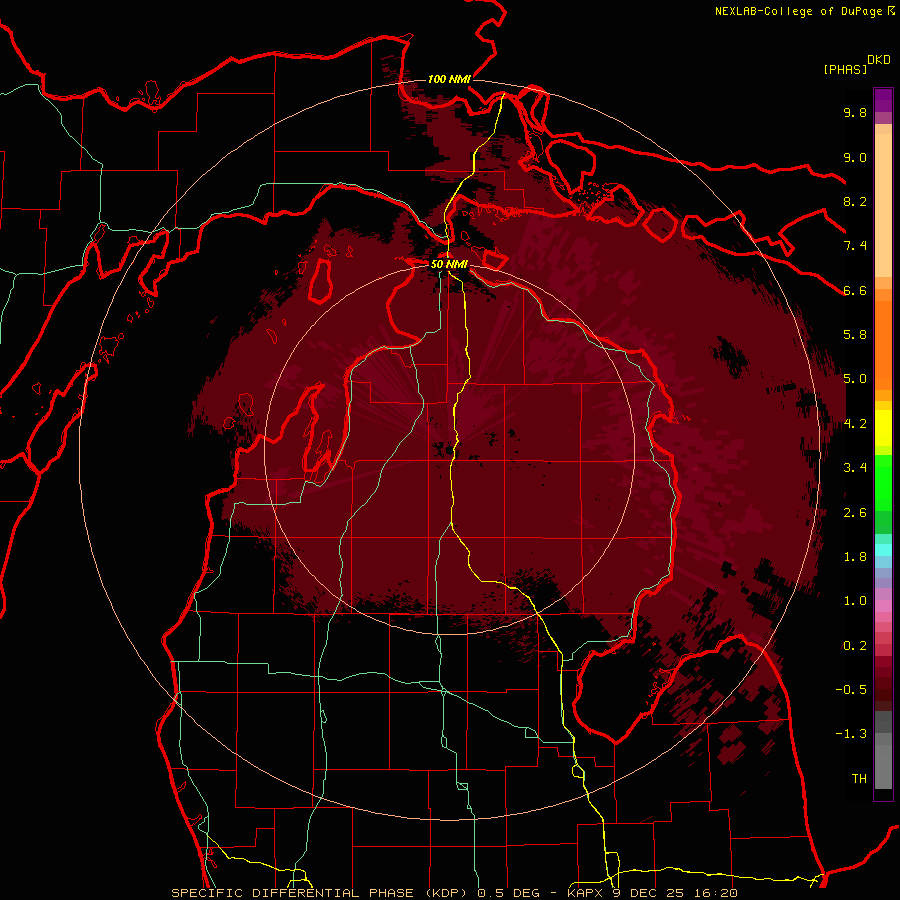The image size is (900, 900).
Task: Pick the yellow band on the color scale
Action: 883,428
